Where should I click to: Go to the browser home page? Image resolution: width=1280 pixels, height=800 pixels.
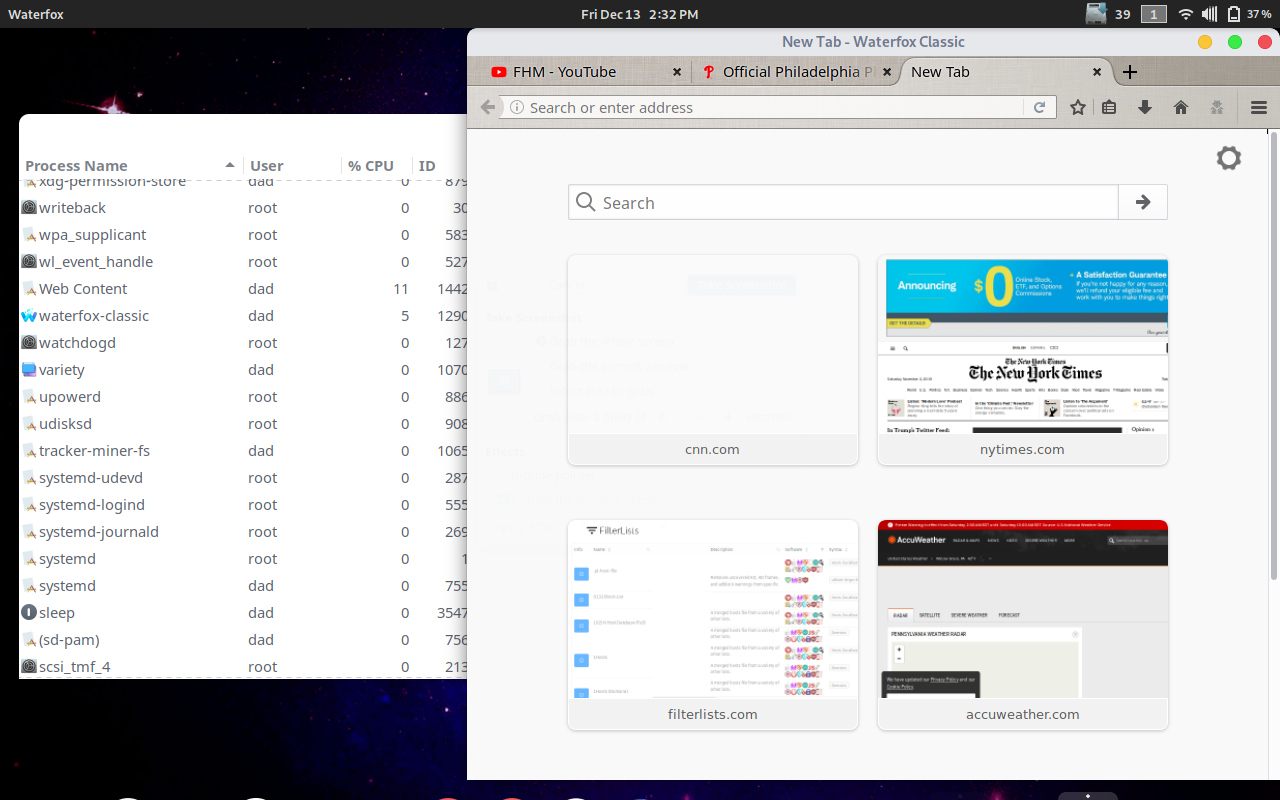click(1181, 106)
